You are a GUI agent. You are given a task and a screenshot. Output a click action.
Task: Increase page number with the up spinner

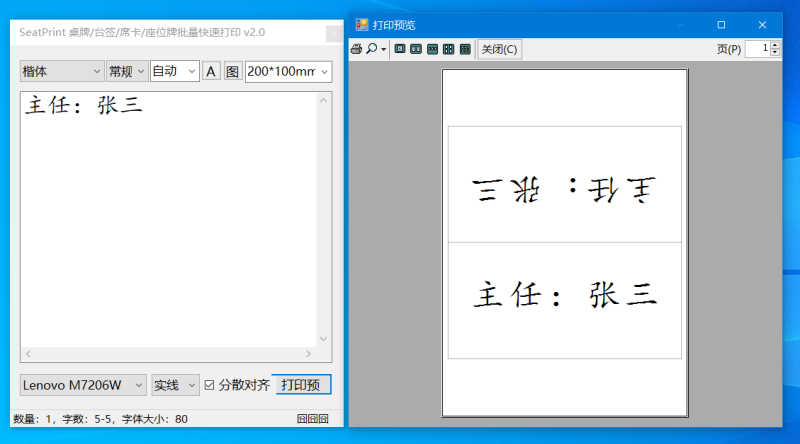point(775,45)
